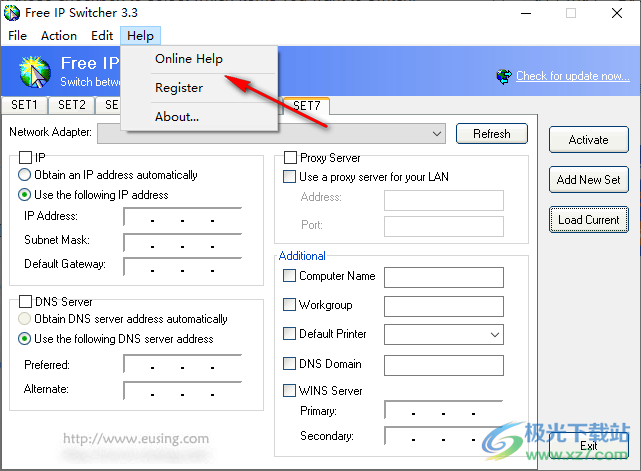
Task: Click the http://www.eusing.com text
Action: tap(136, 439)
